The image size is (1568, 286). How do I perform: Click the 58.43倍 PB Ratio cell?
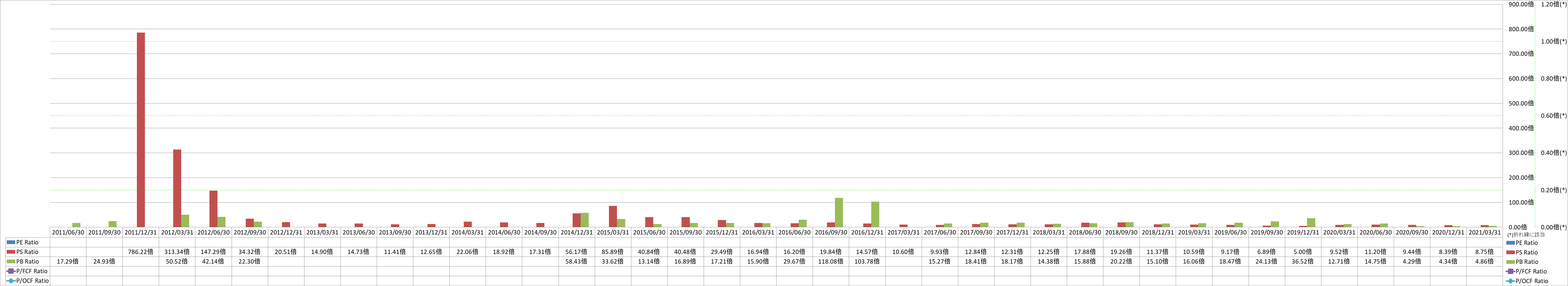pos(576,262)
